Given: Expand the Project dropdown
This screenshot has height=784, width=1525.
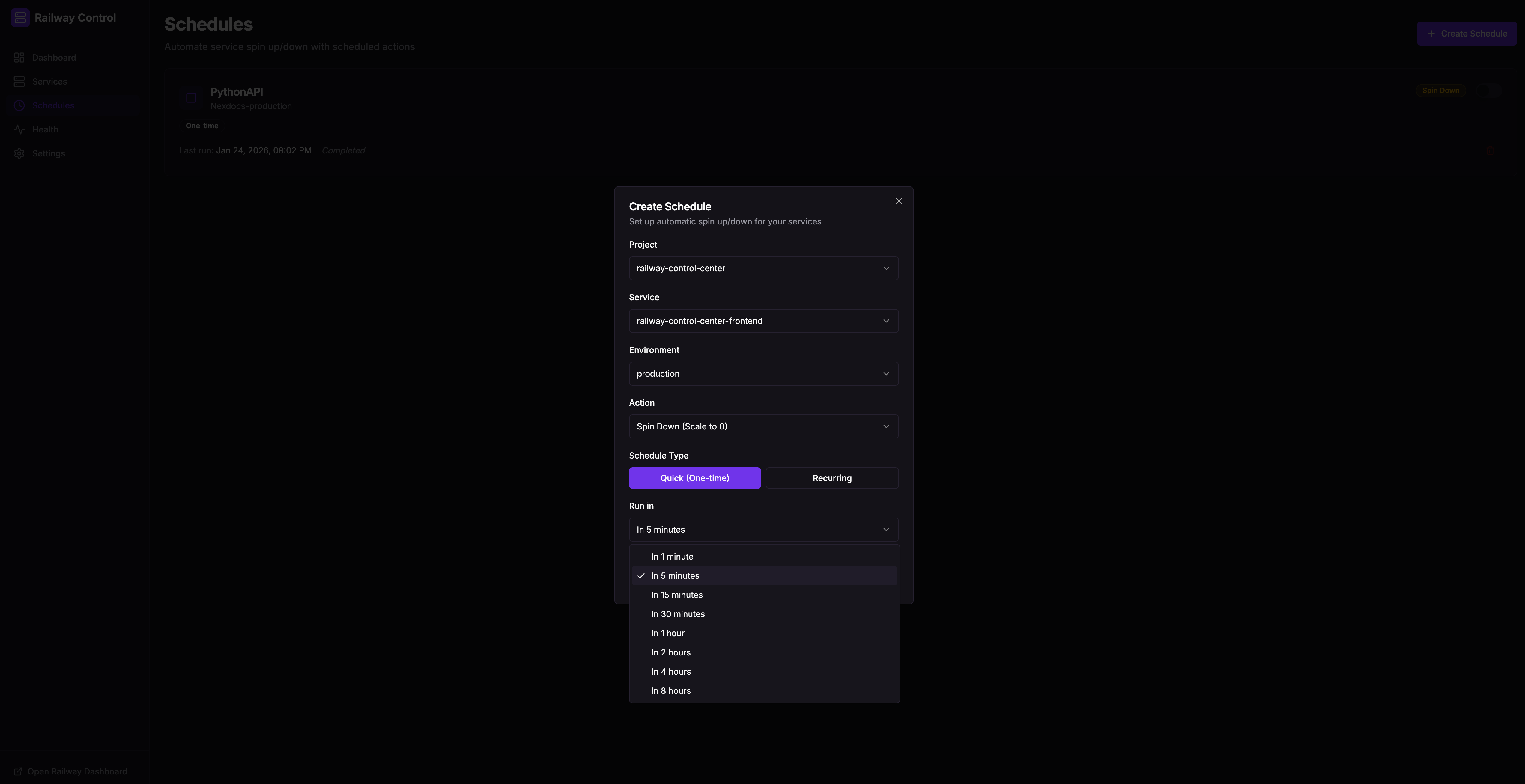Looking at the screenshot, I should click(x=763, y=269).
